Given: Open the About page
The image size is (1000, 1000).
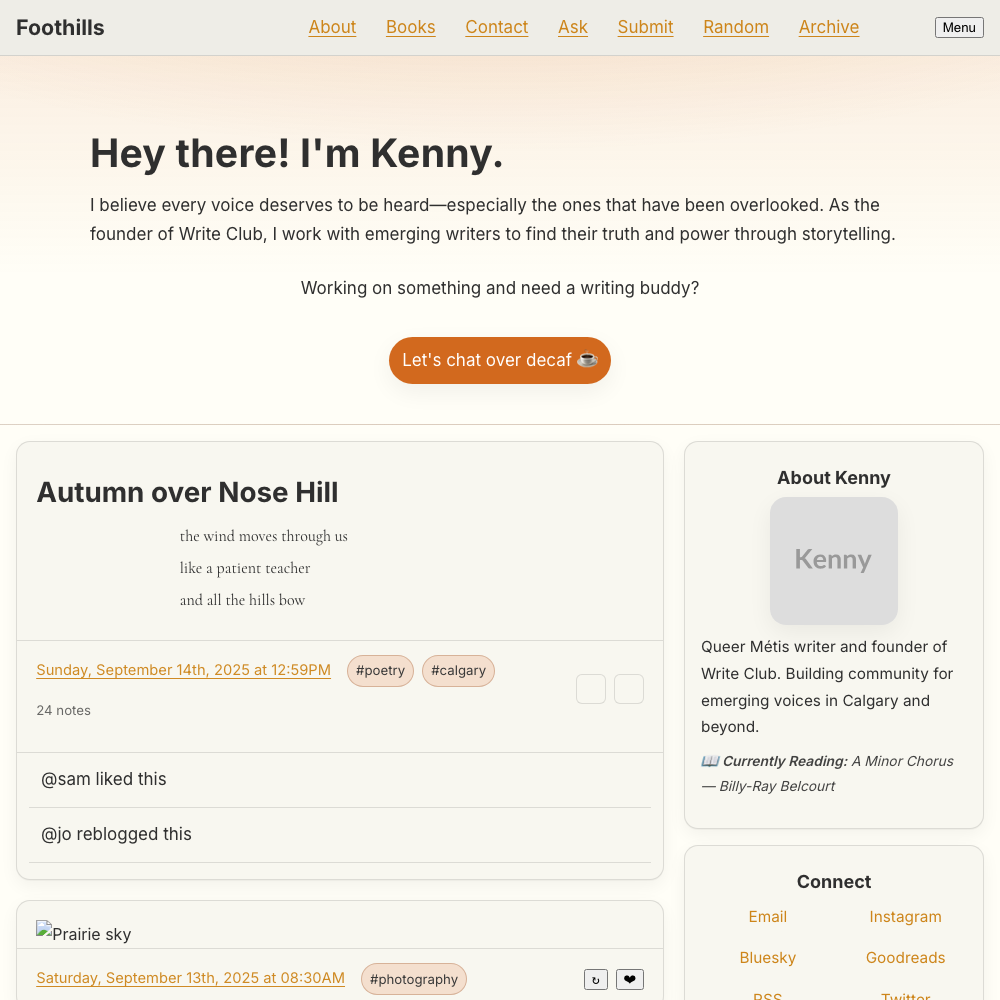Looking at the screenshot, I should pyautogui.click(x=332, y=27).
